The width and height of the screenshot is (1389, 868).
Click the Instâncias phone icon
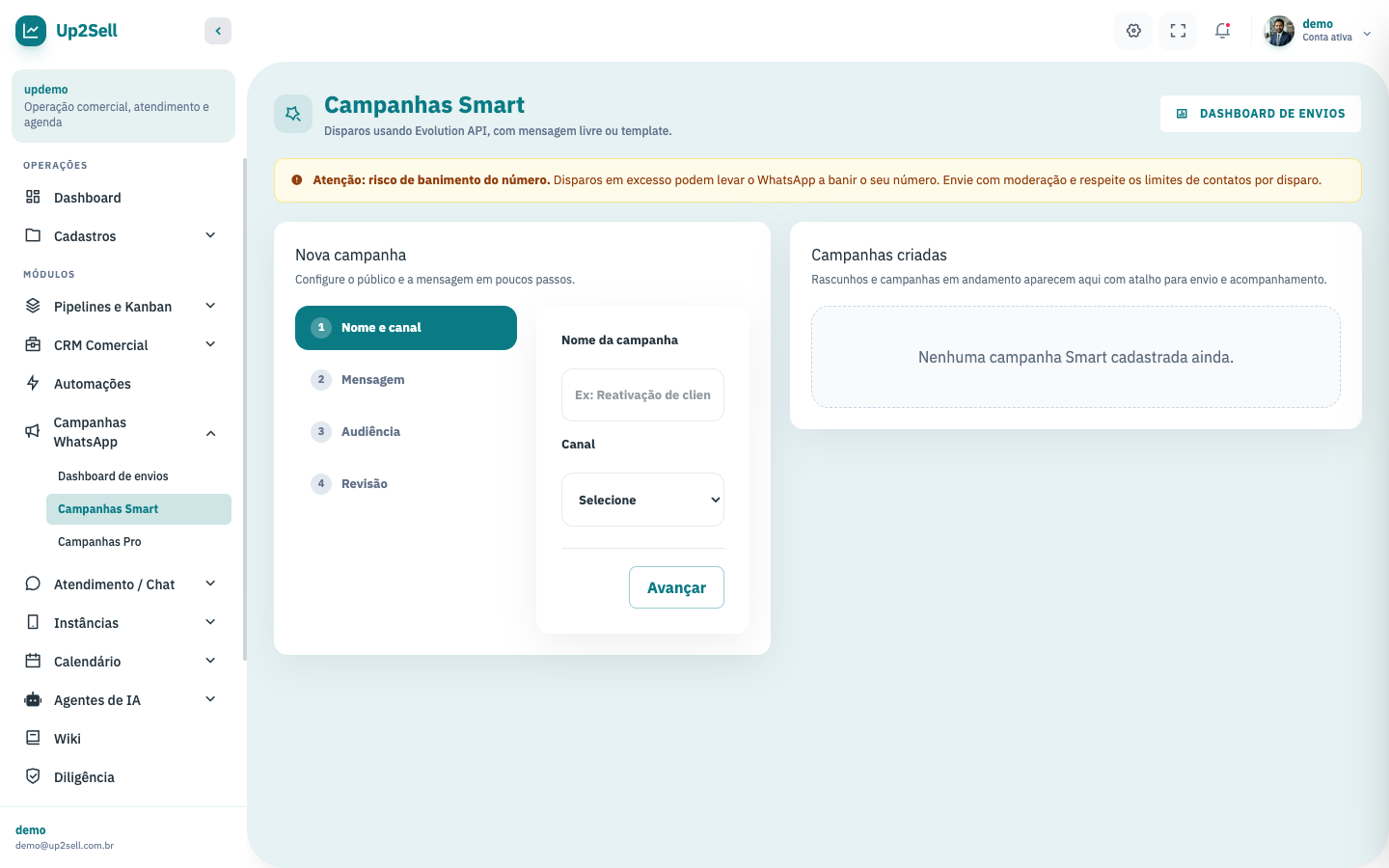33,622
